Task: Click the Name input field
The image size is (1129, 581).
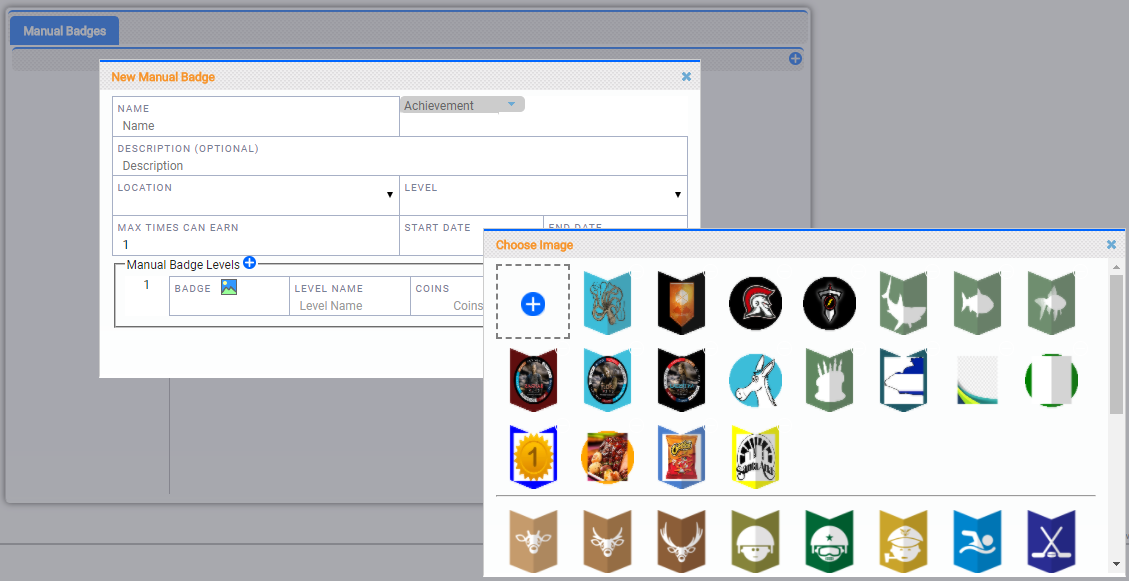Action: (257, 126)
